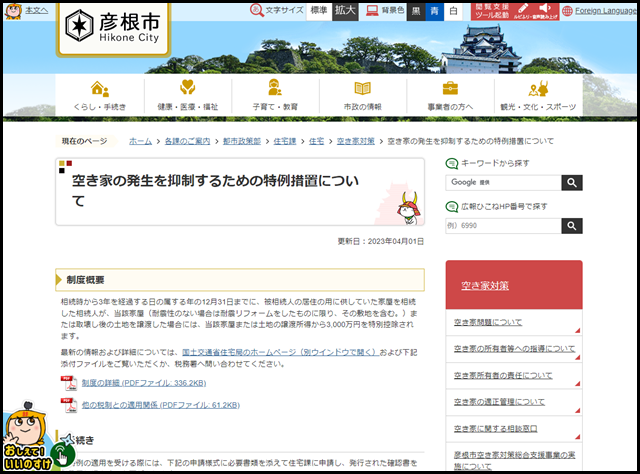
Task: Click the HP番号 input field
Action: [504, 226]
